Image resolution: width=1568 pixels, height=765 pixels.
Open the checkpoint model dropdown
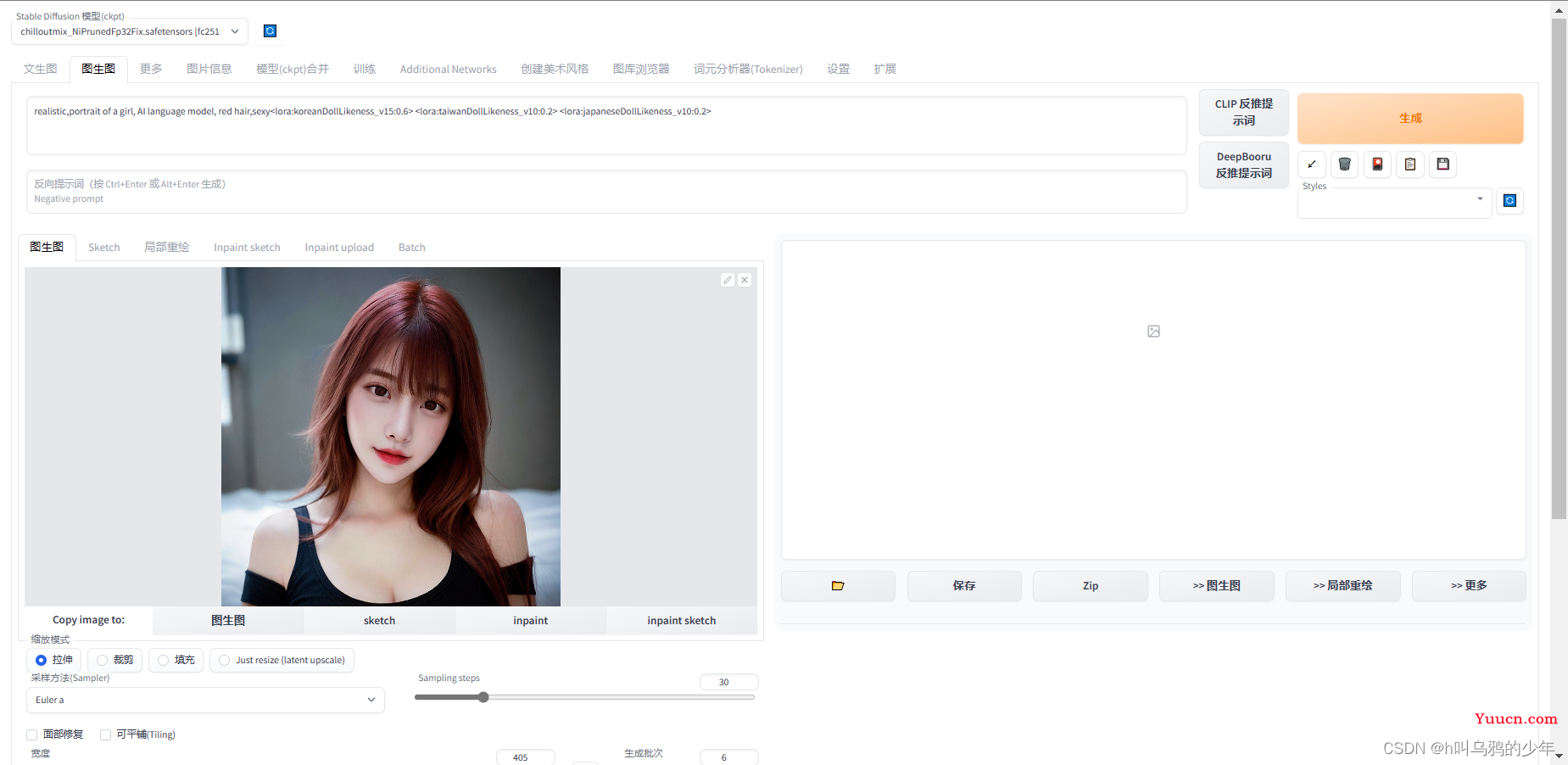tap(130, 32)
